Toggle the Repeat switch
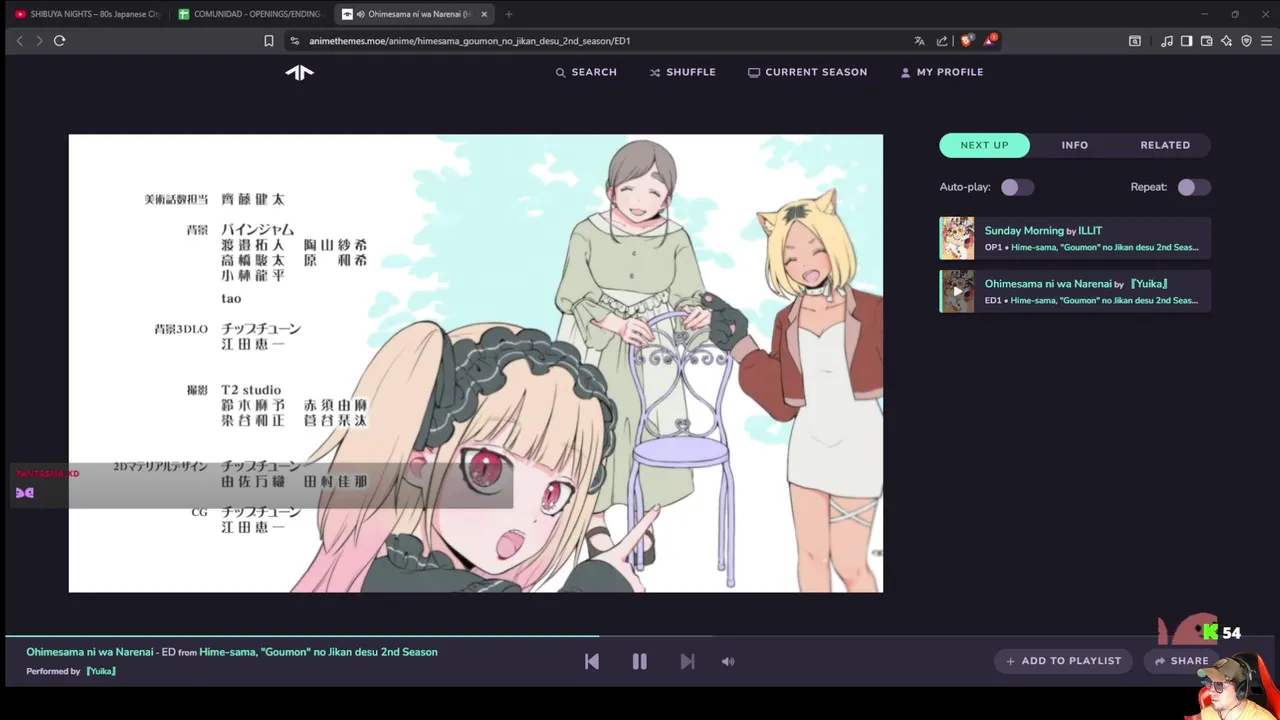 tap(1194, 187)
